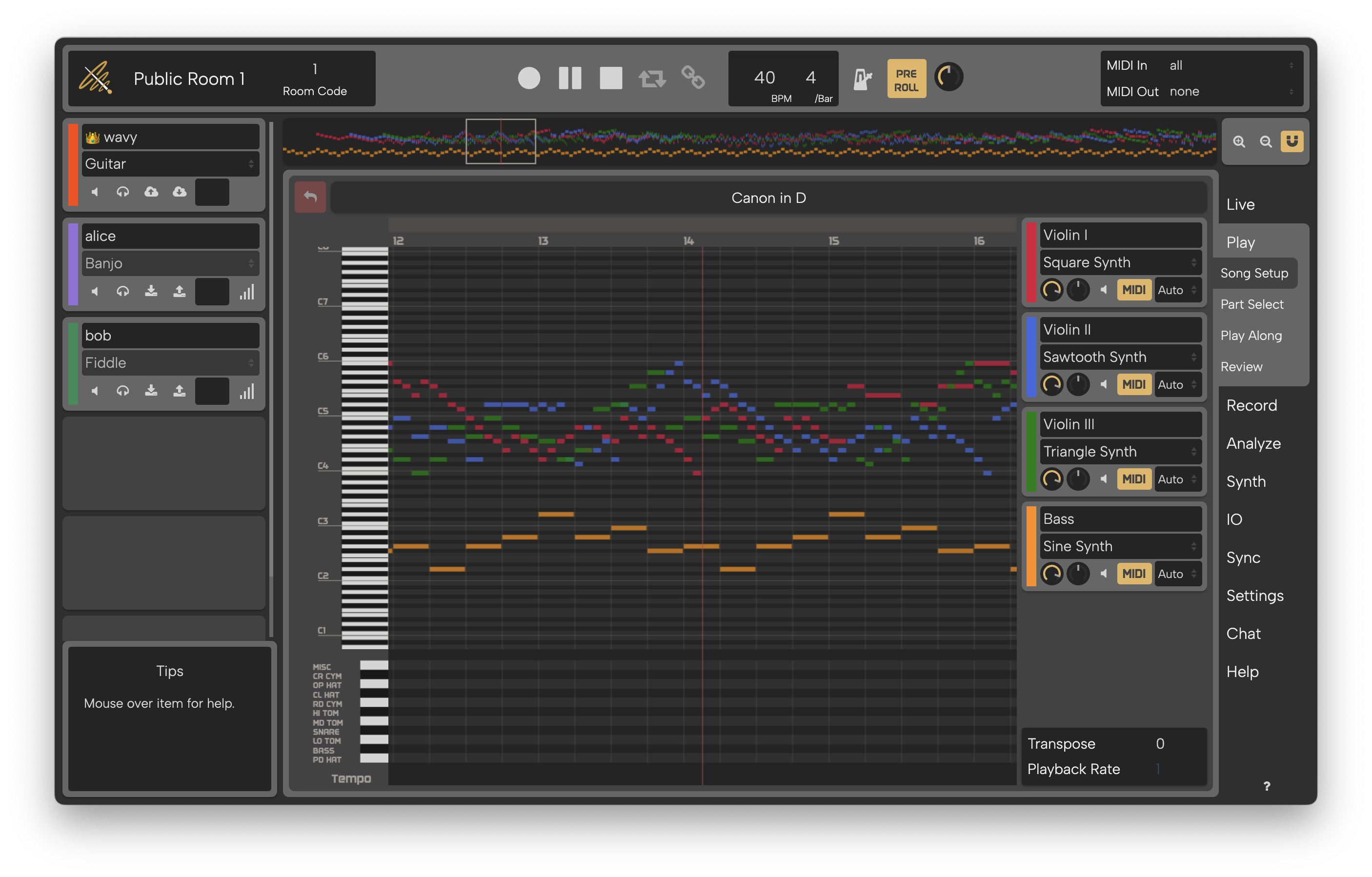Click the orange knob on Violin I

point(1052,290)
